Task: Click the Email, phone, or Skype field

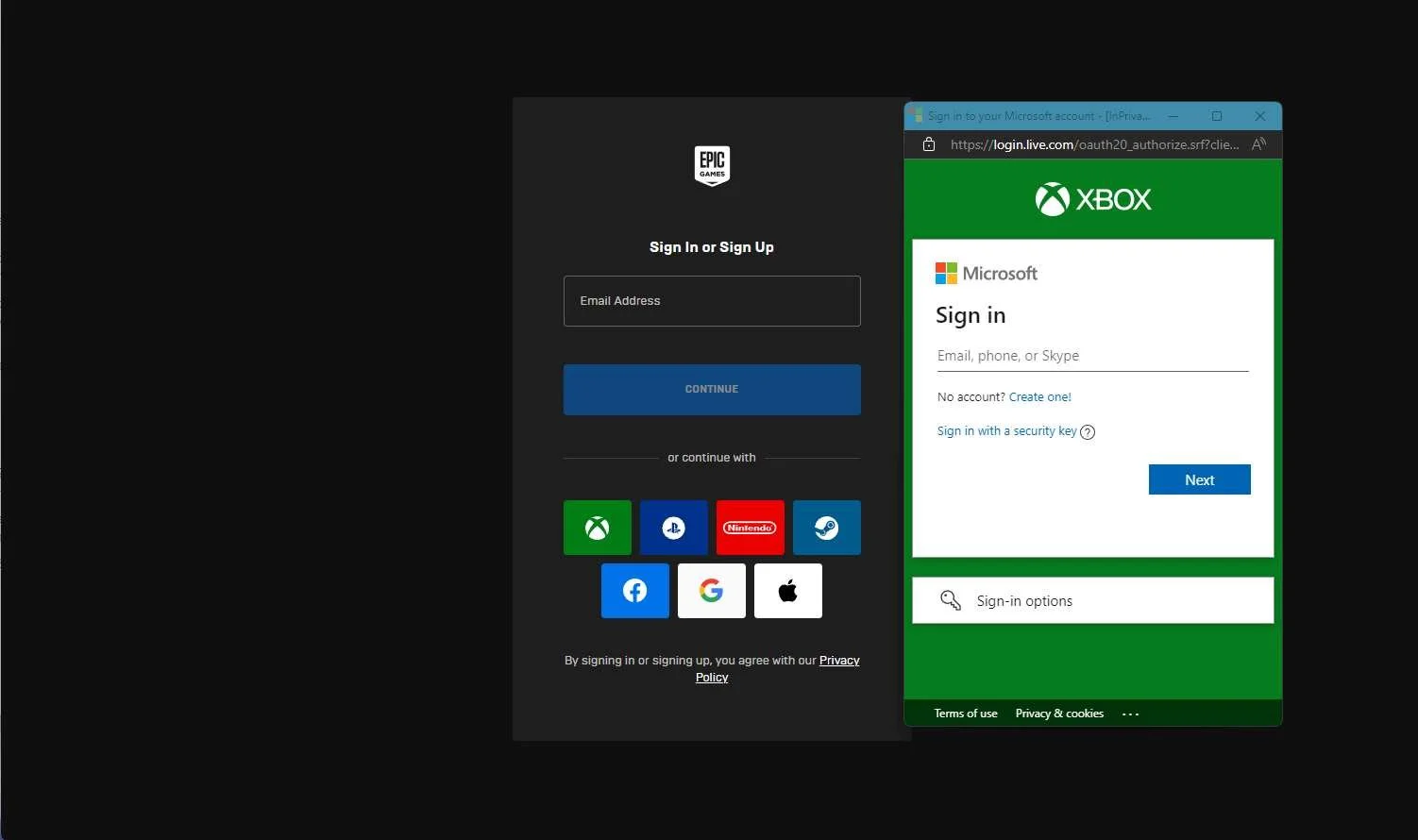Action: pos(1093,356)
